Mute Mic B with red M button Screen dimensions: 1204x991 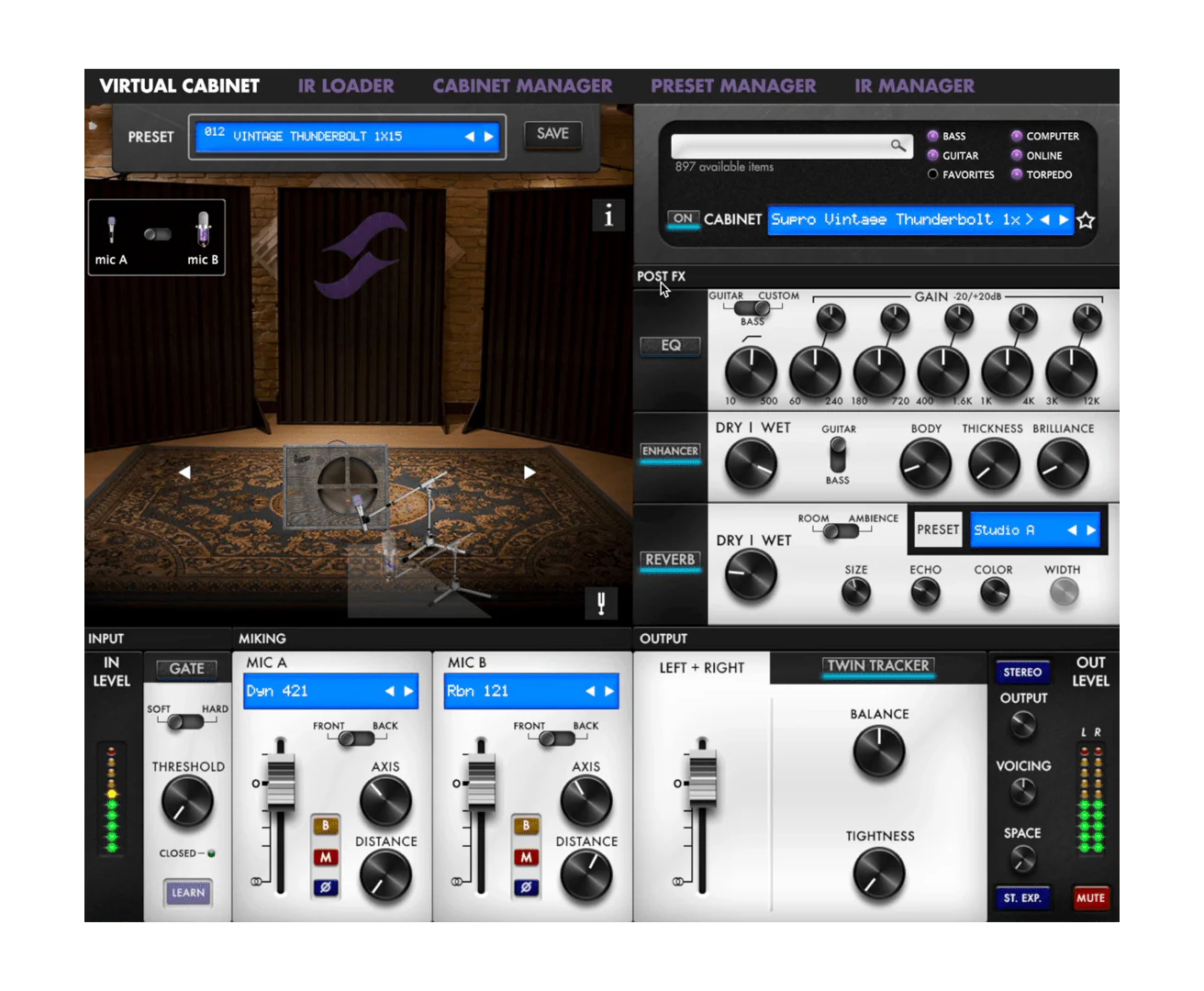(x=526, y=857)
